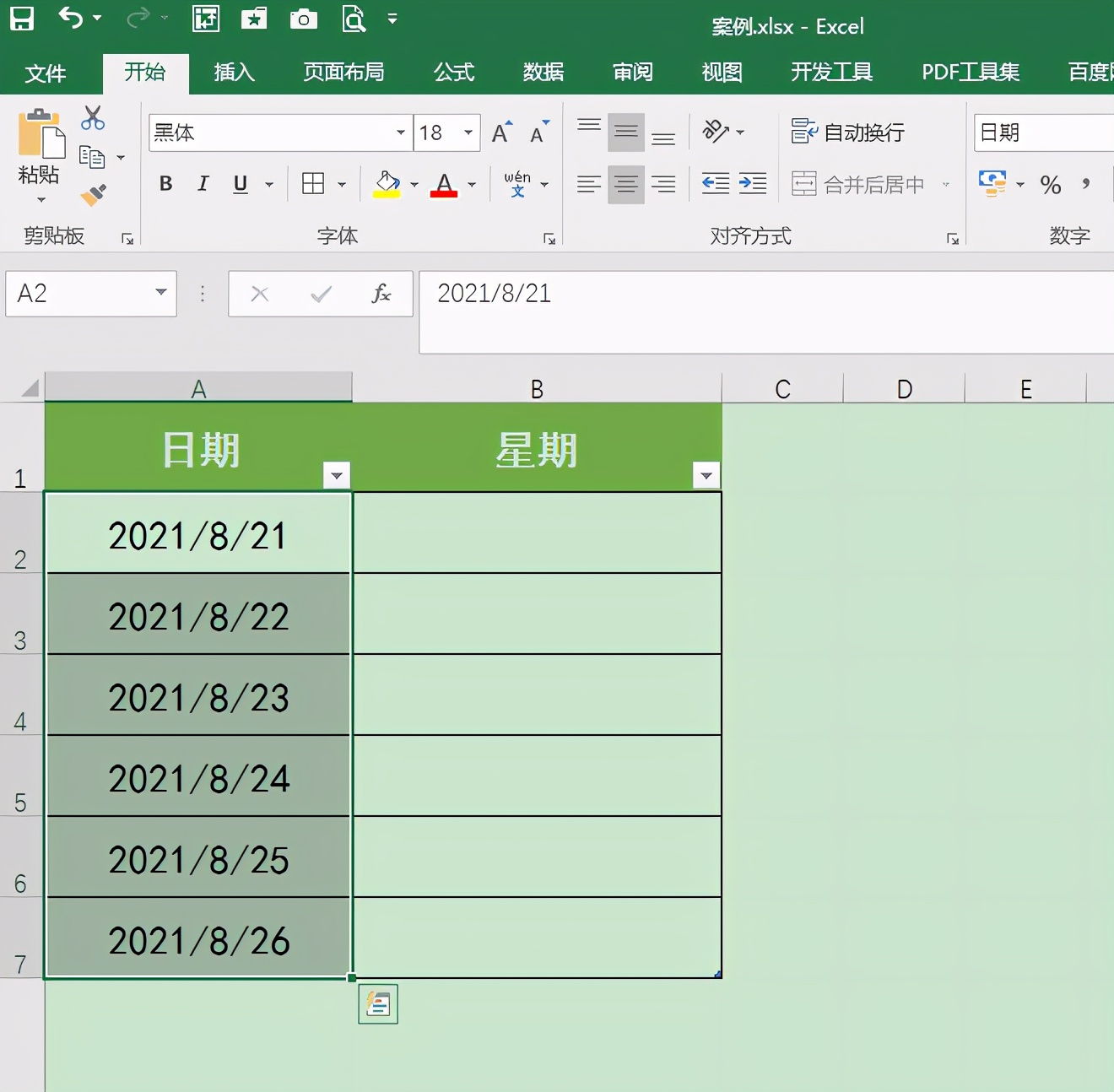
Task: Activate the Format Painter brush
Action: coord(93,195)
